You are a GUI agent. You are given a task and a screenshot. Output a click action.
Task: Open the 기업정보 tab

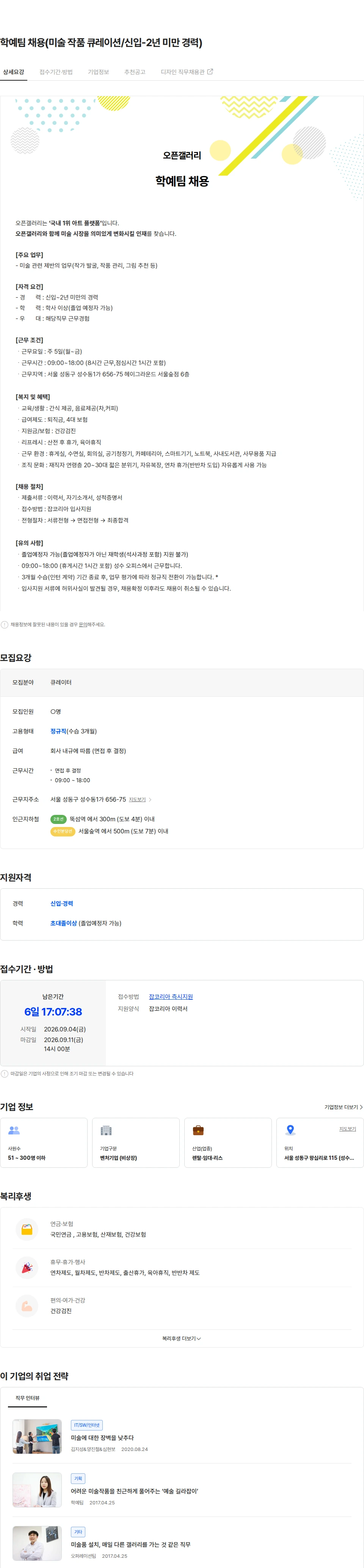pyautogui.click(x=98, y=72)
